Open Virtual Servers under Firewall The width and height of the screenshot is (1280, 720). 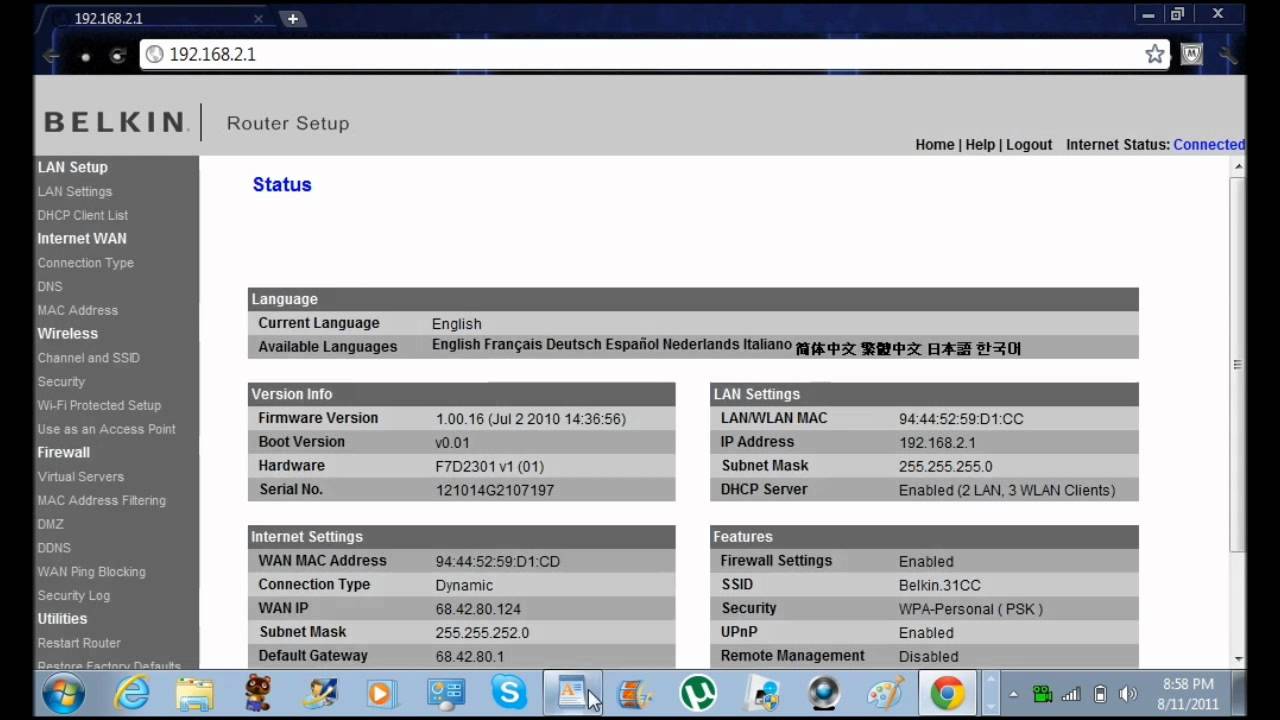tap(81, 477)
